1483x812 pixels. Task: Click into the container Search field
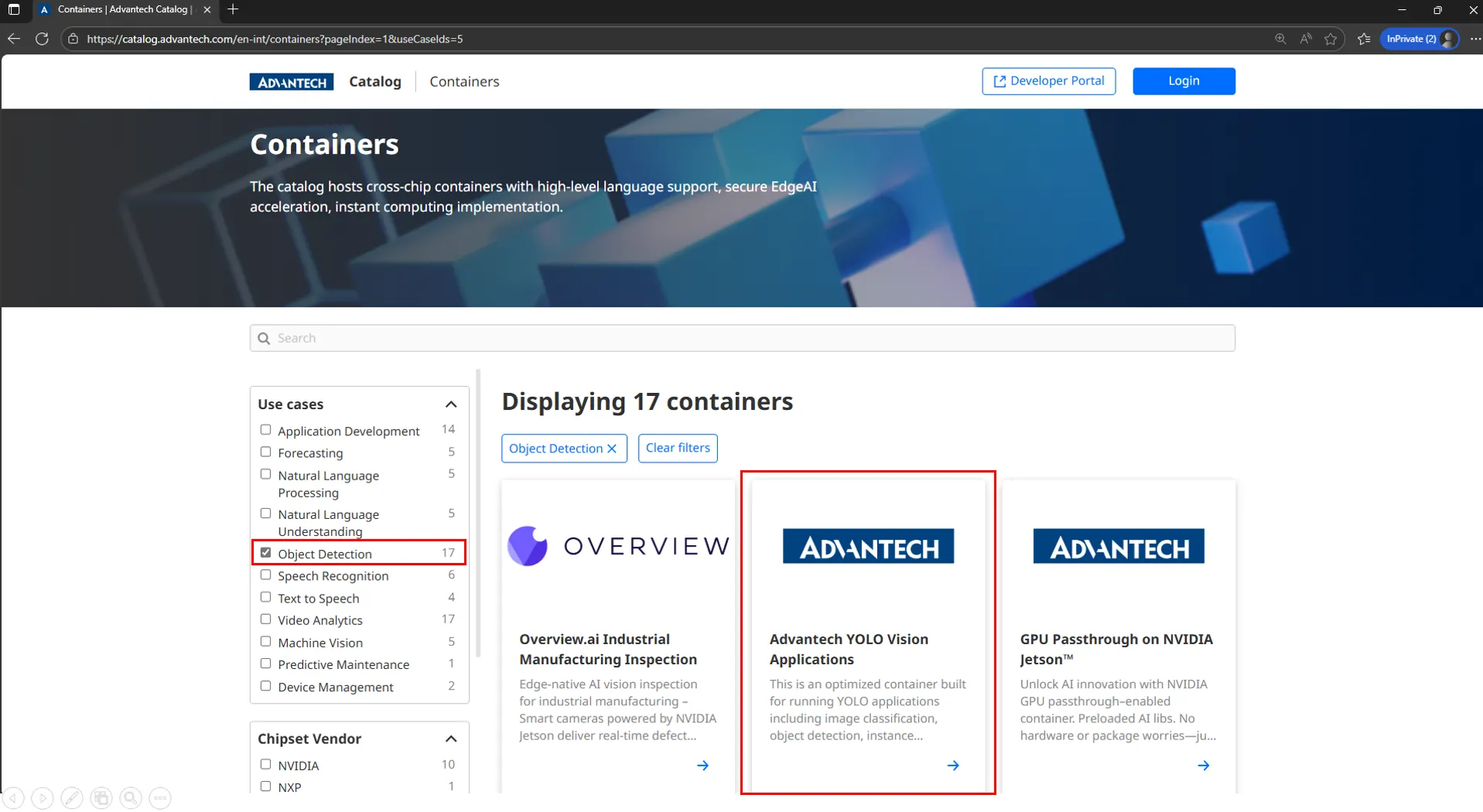[743, 338]
